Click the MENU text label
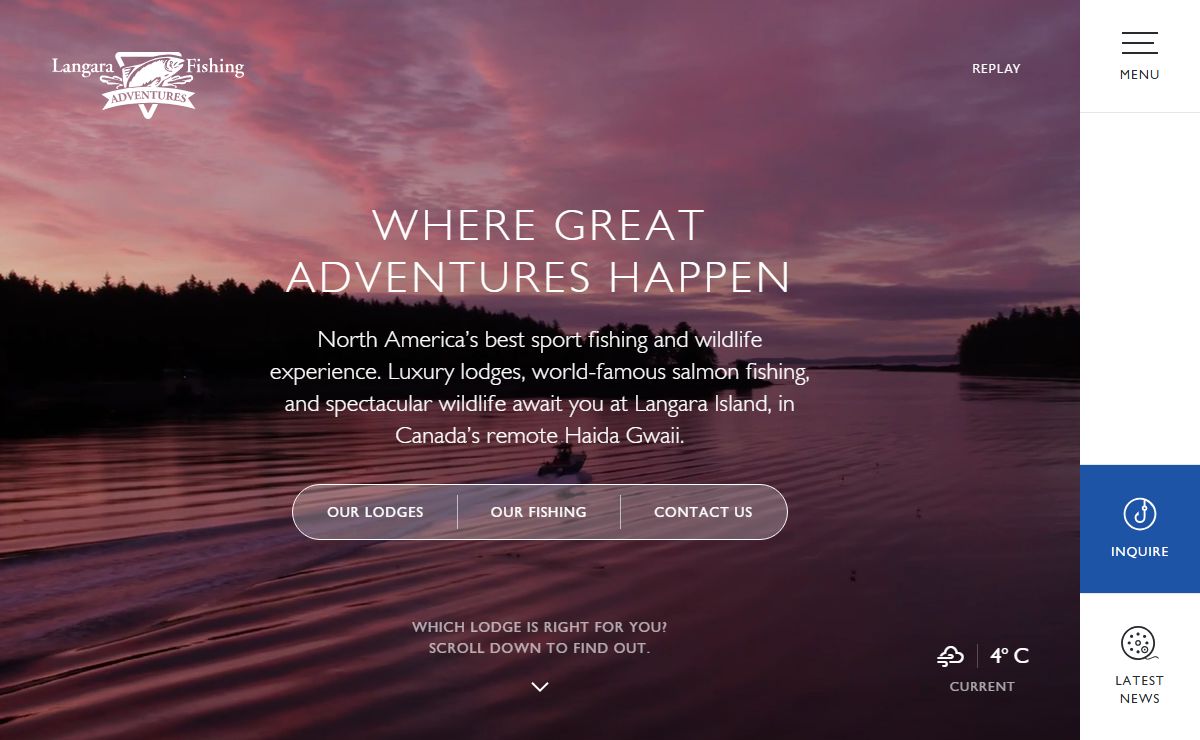Screen dimensions: 1200x740 1139,75
